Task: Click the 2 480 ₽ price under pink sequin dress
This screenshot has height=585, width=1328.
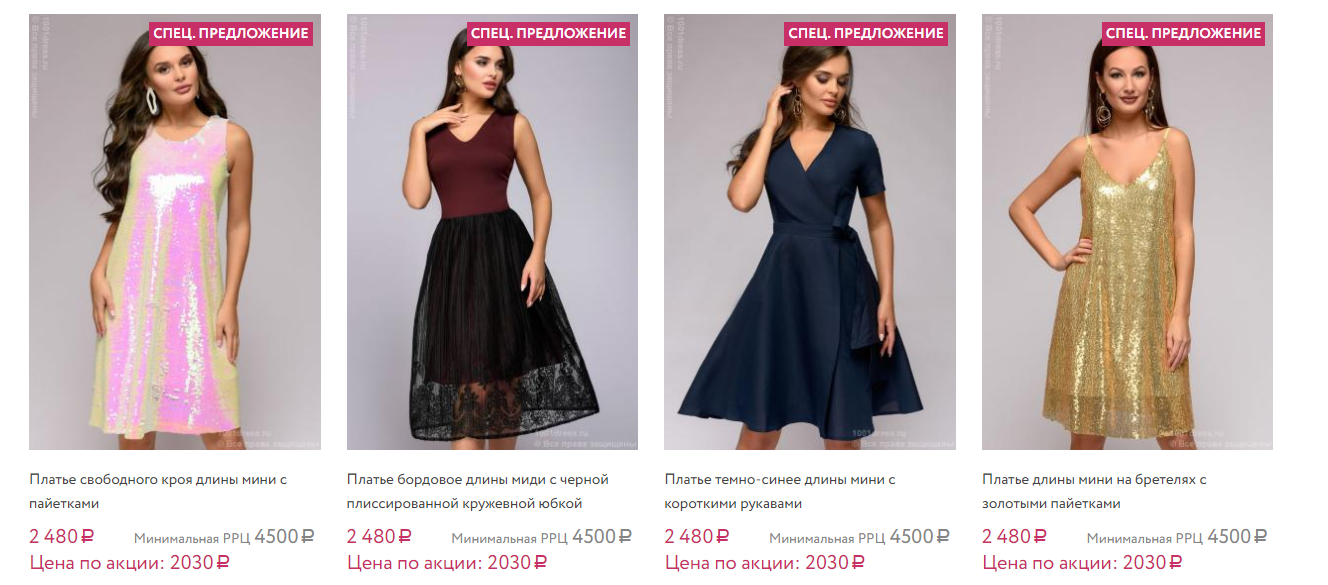Action: point(62,537)
